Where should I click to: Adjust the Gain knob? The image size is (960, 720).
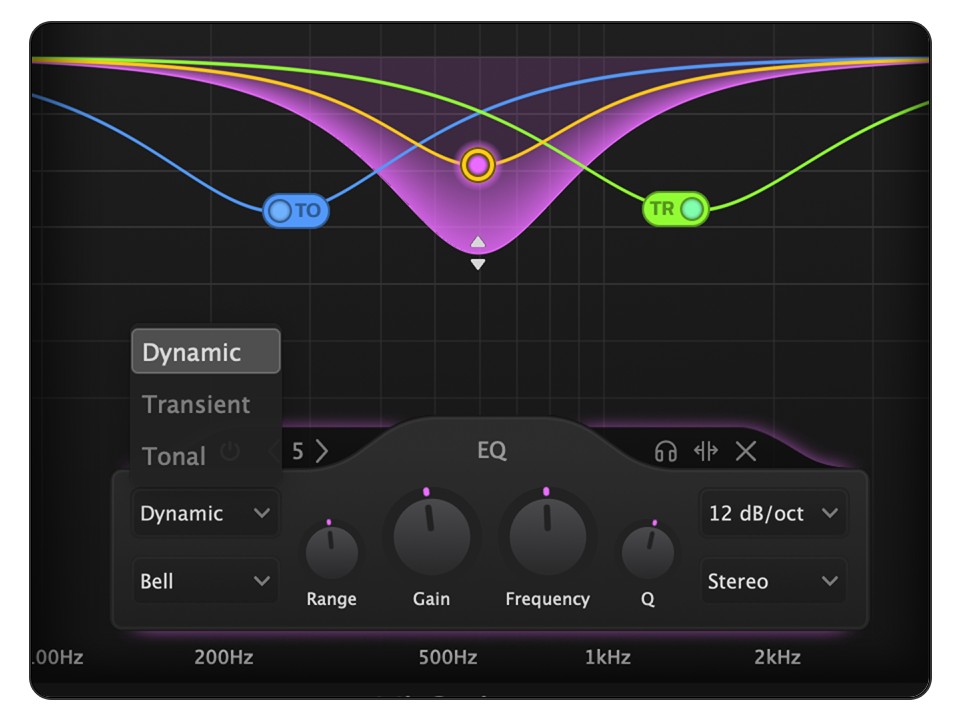(x=431, y=537)
